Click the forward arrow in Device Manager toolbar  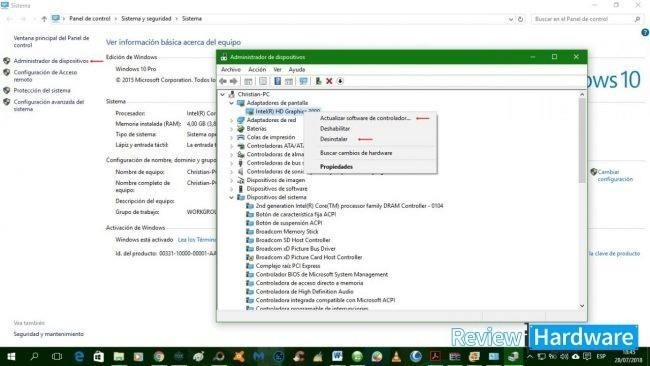[233, 81]
